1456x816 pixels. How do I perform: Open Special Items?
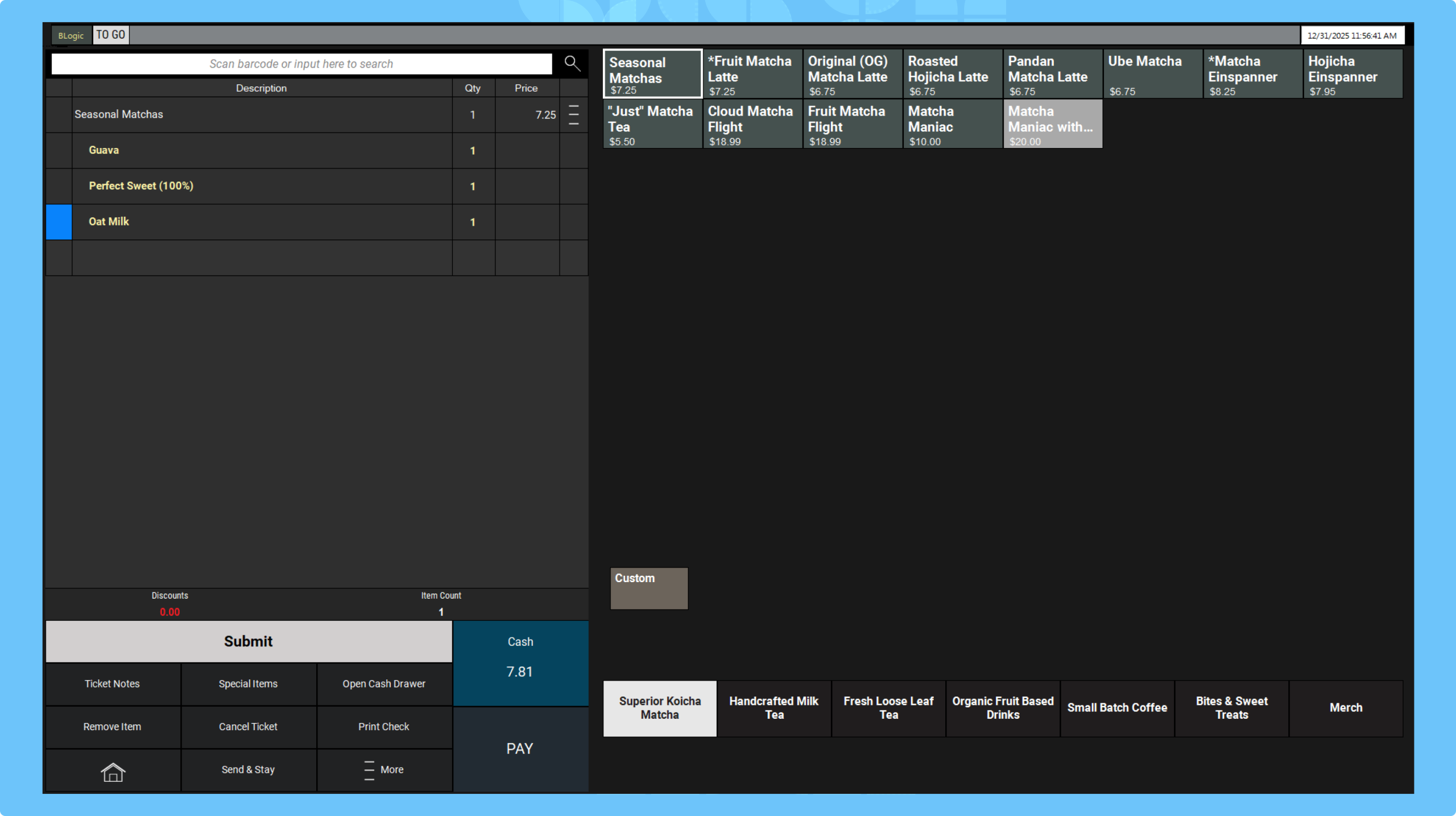click(x=249, y=684)
